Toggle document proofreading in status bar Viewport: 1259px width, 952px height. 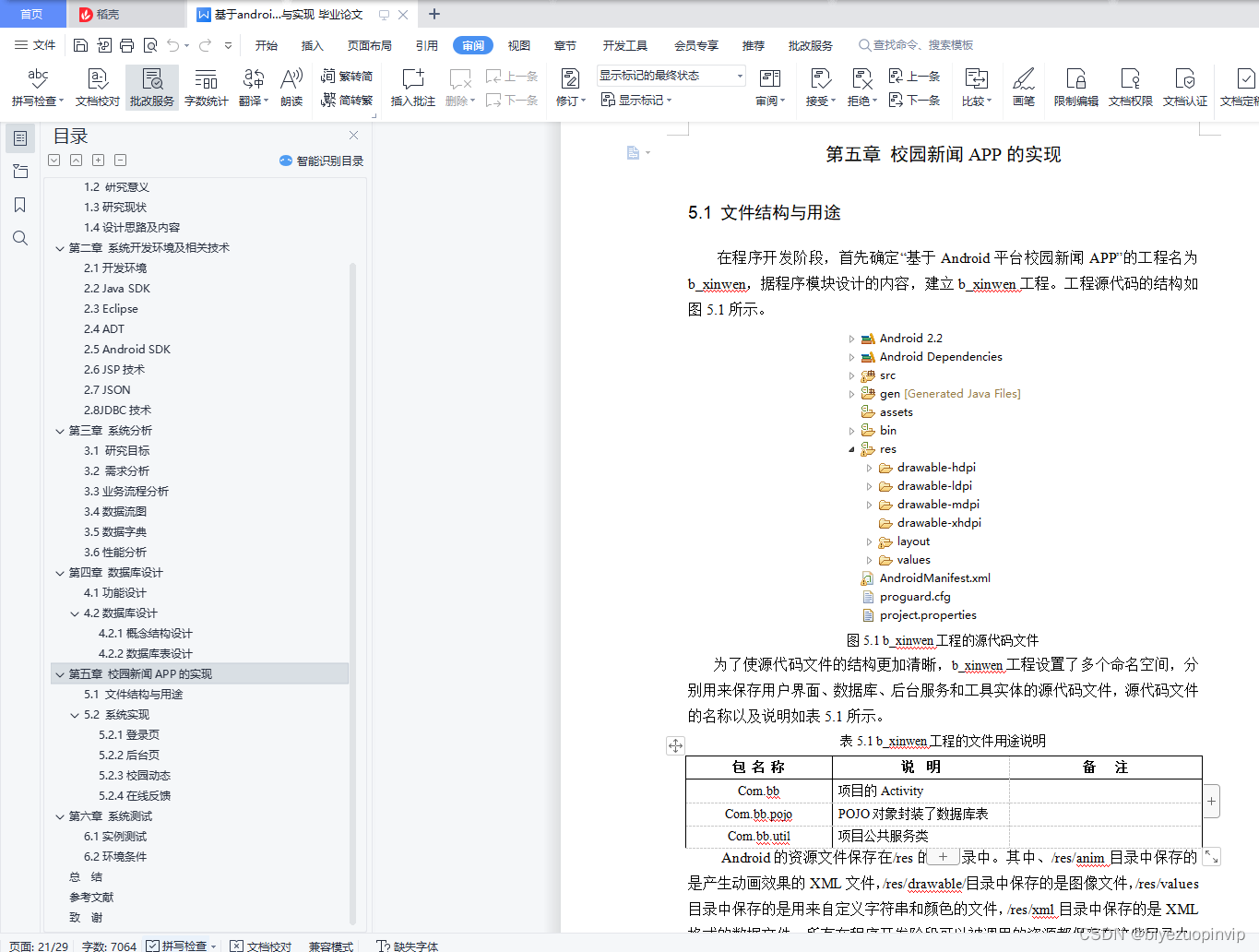pyautogui.click(x=261, y=946)
